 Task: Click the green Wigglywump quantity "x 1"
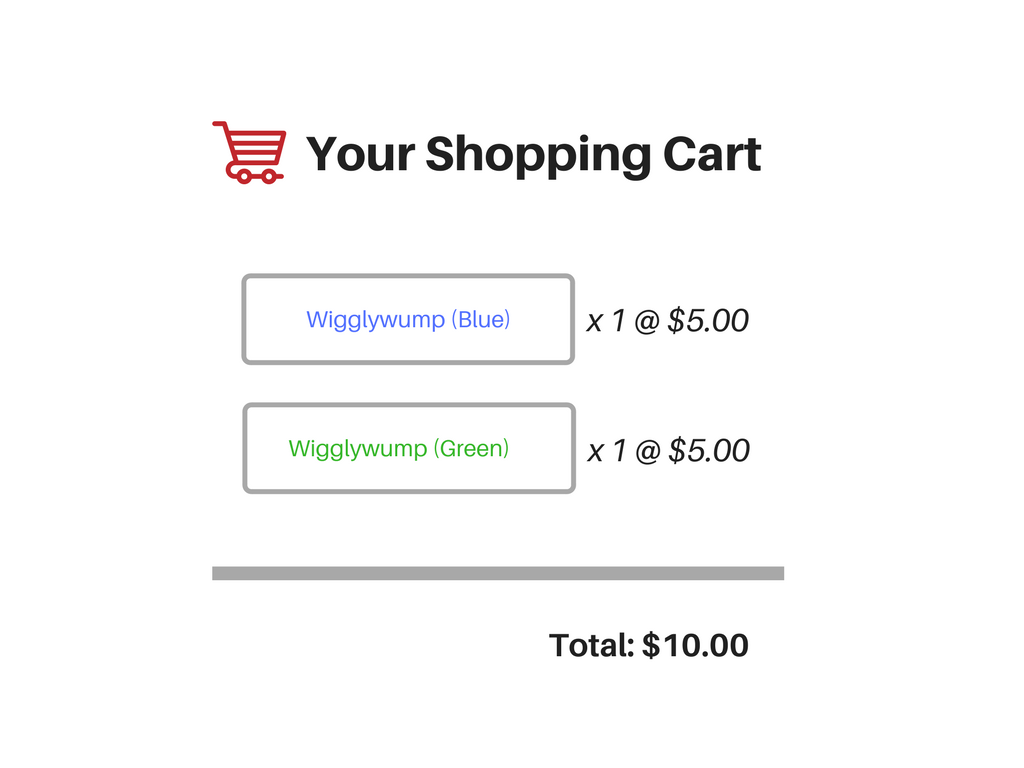(607, 451)
